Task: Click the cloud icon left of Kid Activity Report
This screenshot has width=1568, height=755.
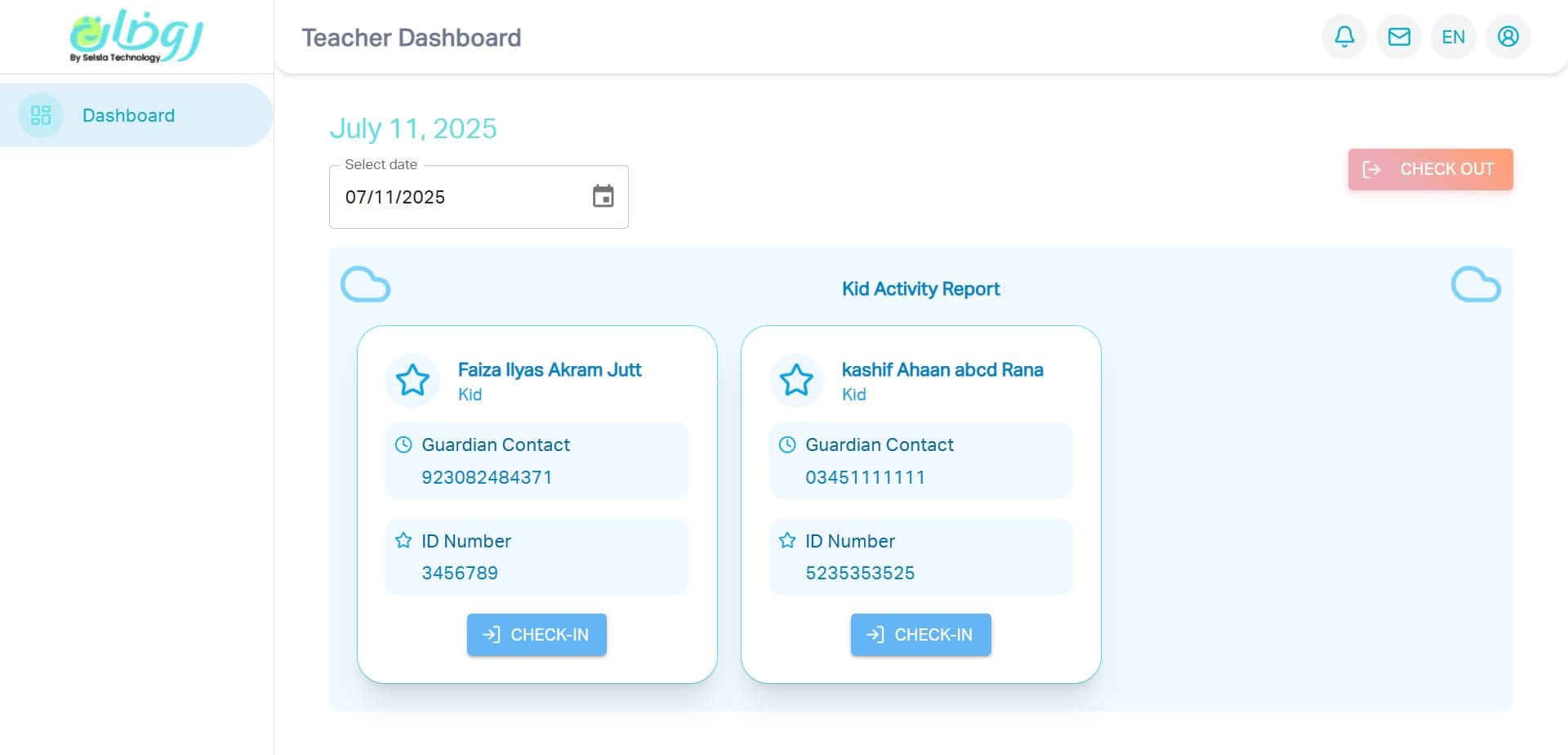Action: 365,284
